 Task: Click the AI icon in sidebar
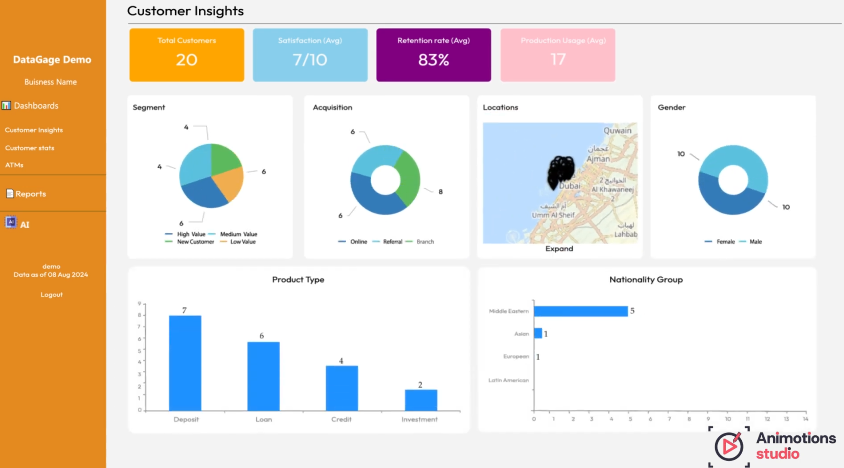[x=11, y=223]
